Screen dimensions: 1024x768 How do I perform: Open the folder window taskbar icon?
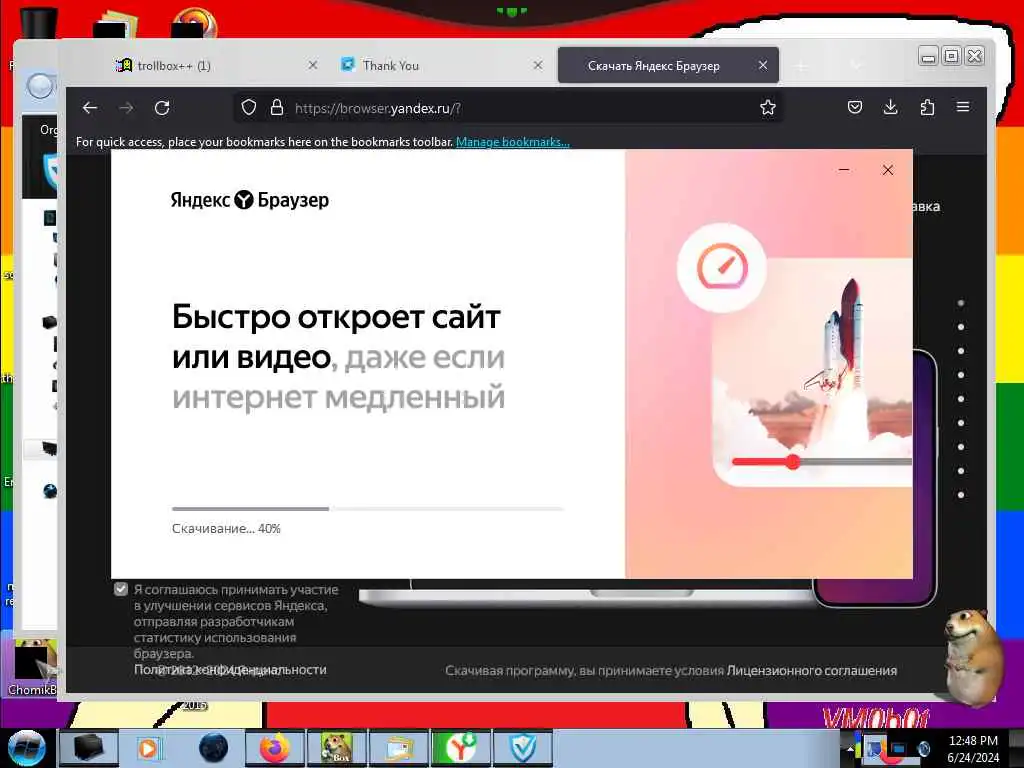pyautogui.click(x=399, y=748)
